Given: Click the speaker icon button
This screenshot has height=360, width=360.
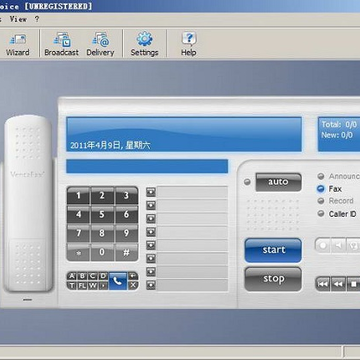Looking at the screenshot, I should tap(338, 246).
